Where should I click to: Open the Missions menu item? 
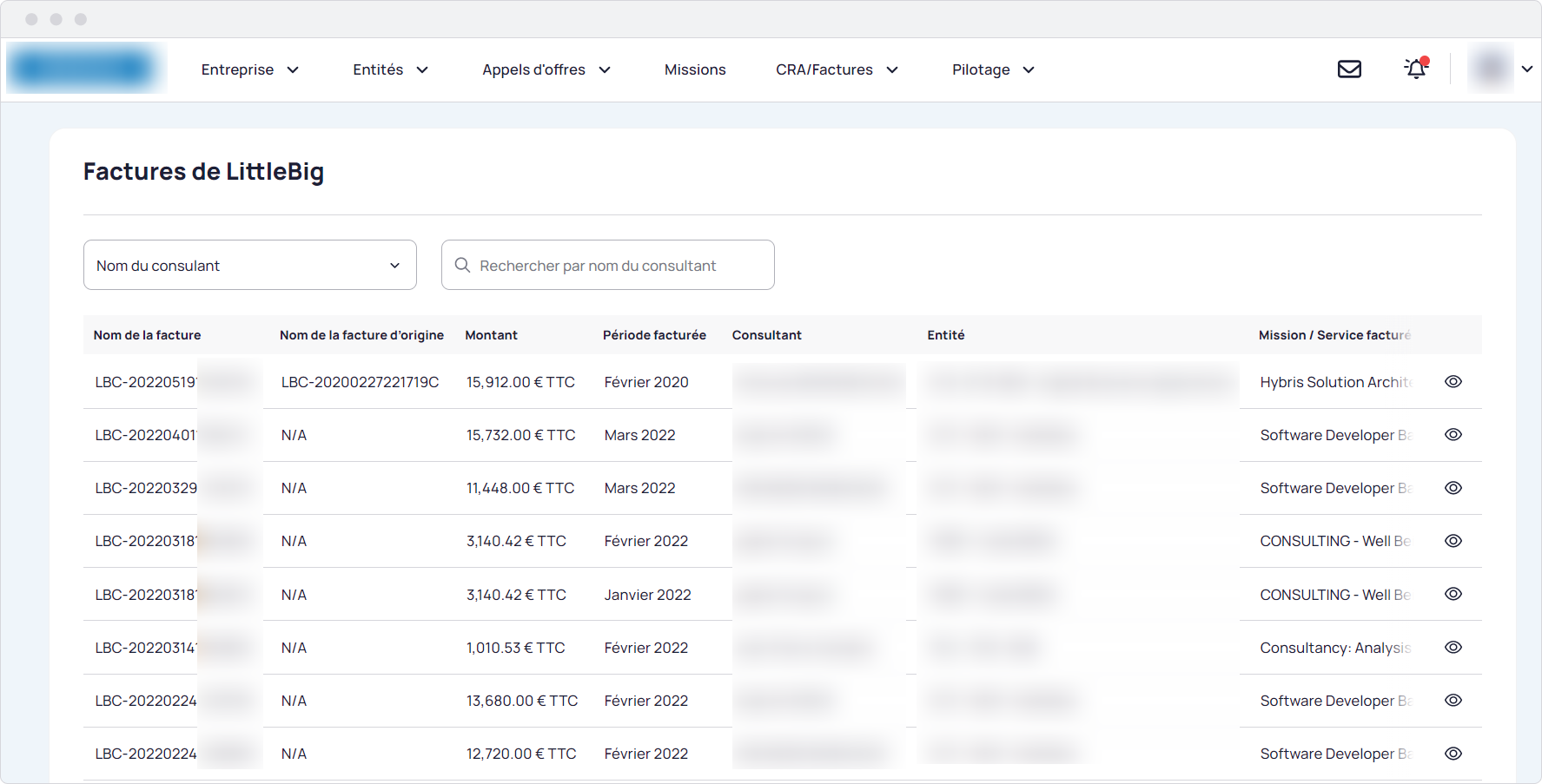click(695, 69)
